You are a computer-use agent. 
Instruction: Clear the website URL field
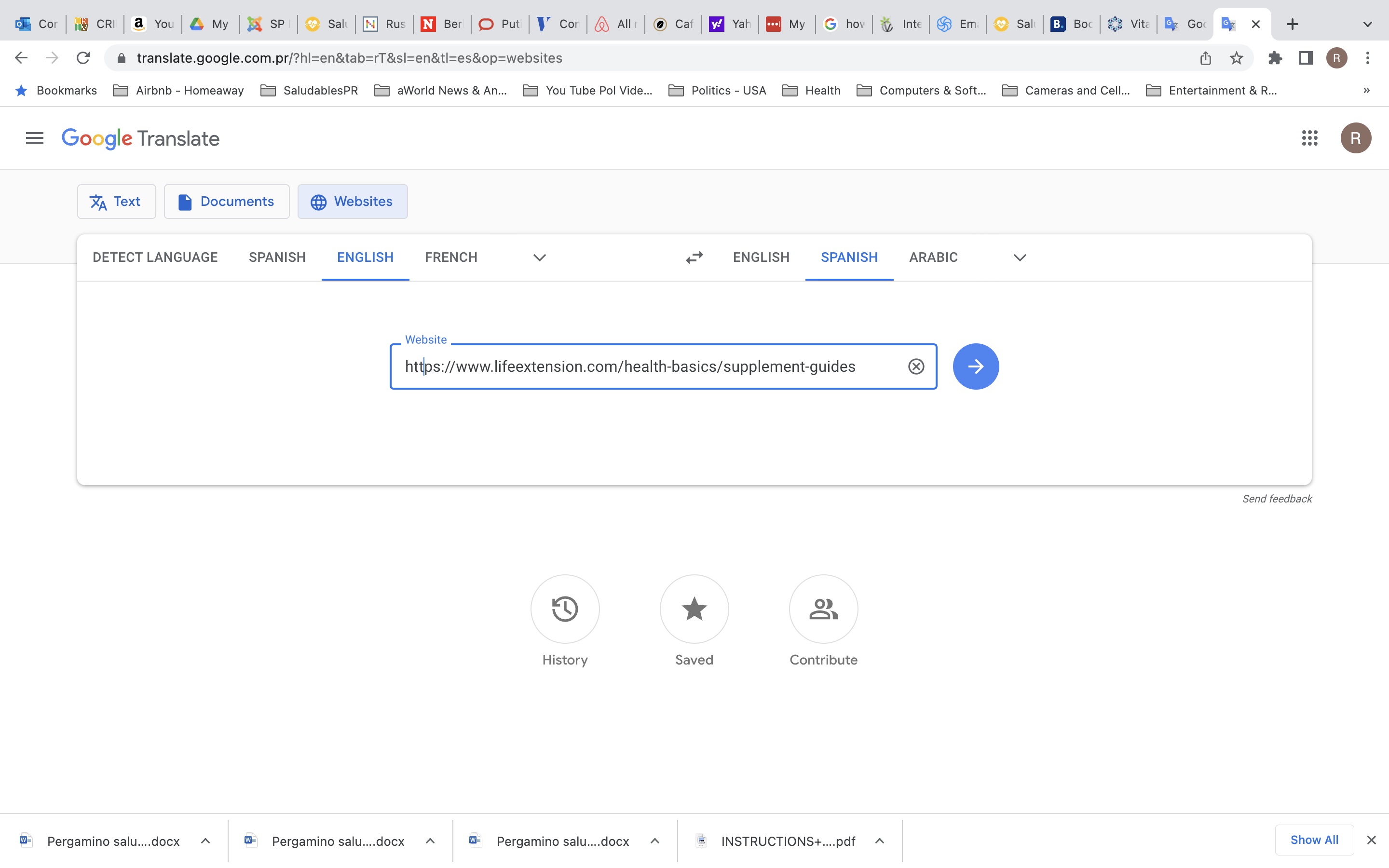click(916, 366)
